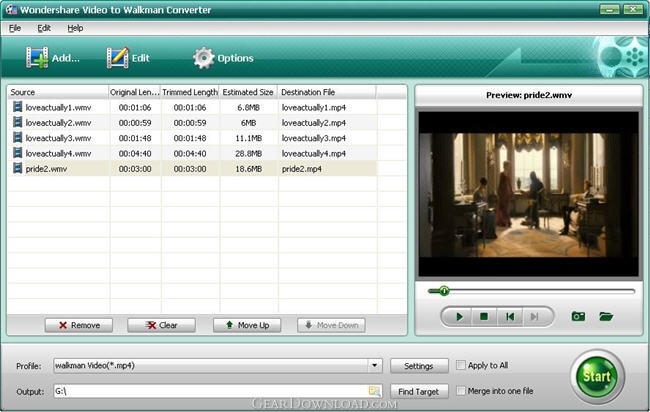Close the converter window
Screen dimensions: 650x412
[x=633, y=9]
